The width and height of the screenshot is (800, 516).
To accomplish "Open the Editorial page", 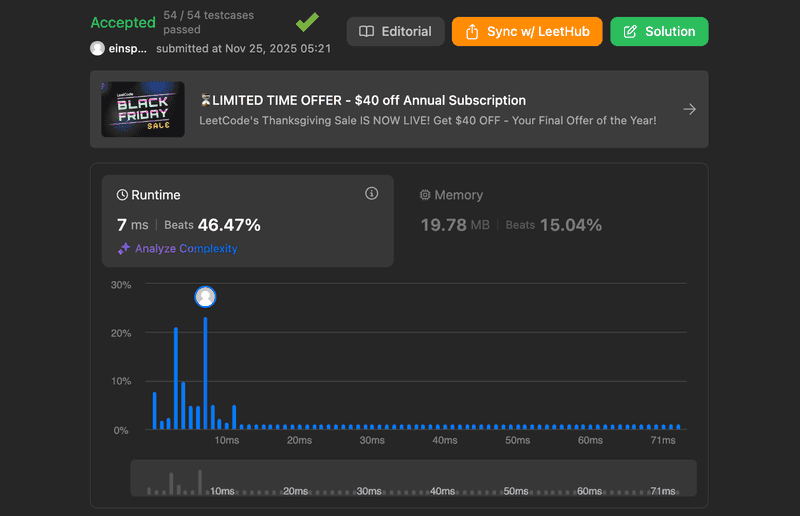I will 395,32.
